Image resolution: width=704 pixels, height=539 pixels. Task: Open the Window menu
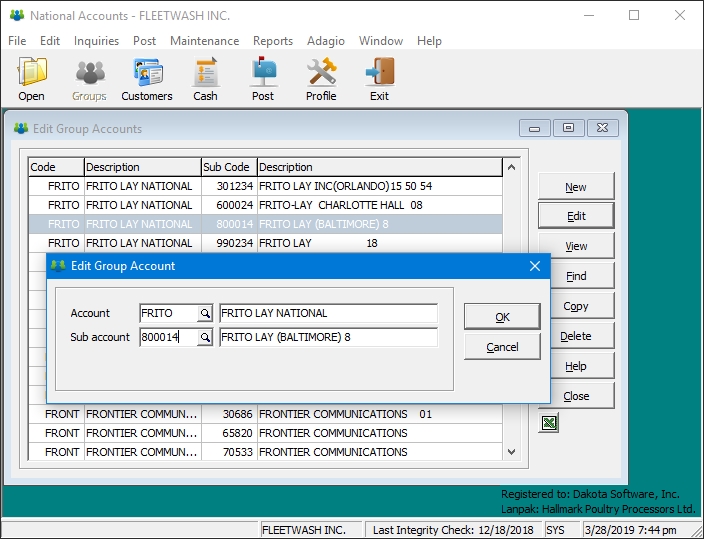381,41
